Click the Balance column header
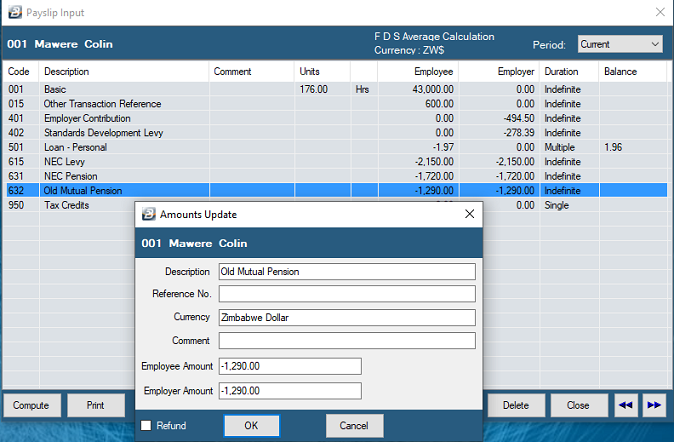This screenshot has width=674, height=442. click(633, 71)
